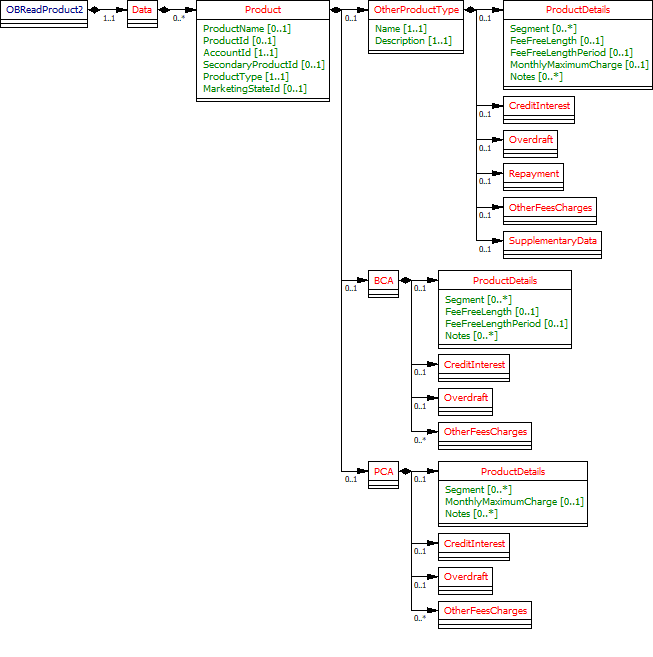Click the ProductName attribute in Product
This screenshot has width=653, height=657.
pos(246,29)
